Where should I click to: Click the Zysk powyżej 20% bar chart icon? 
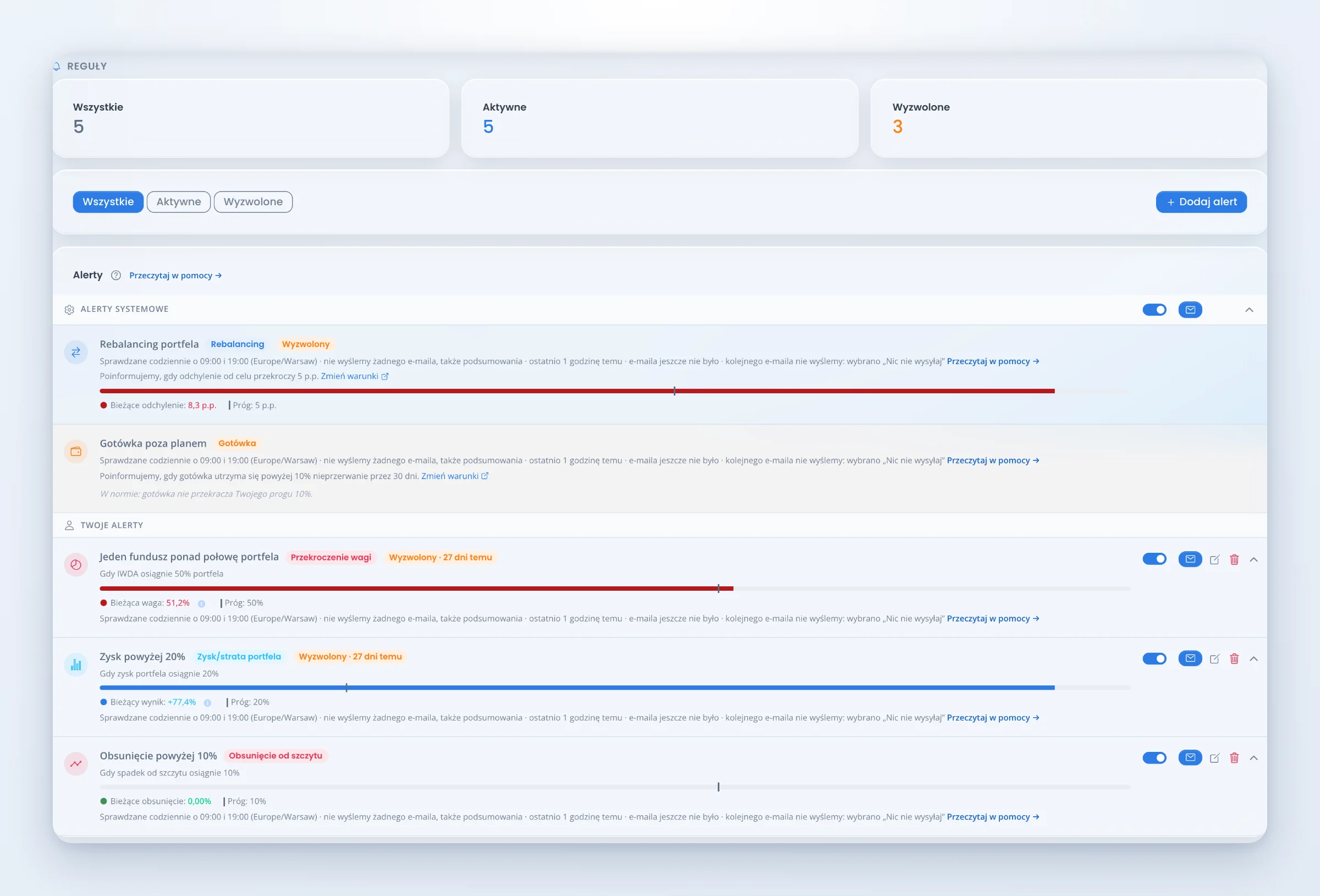(x=75, y=664)
